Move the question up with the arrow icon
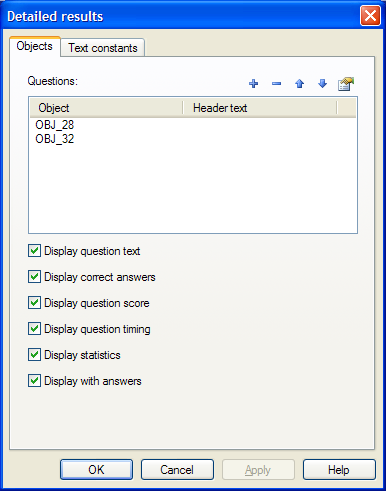386x491 pixels. coord(299,84)
